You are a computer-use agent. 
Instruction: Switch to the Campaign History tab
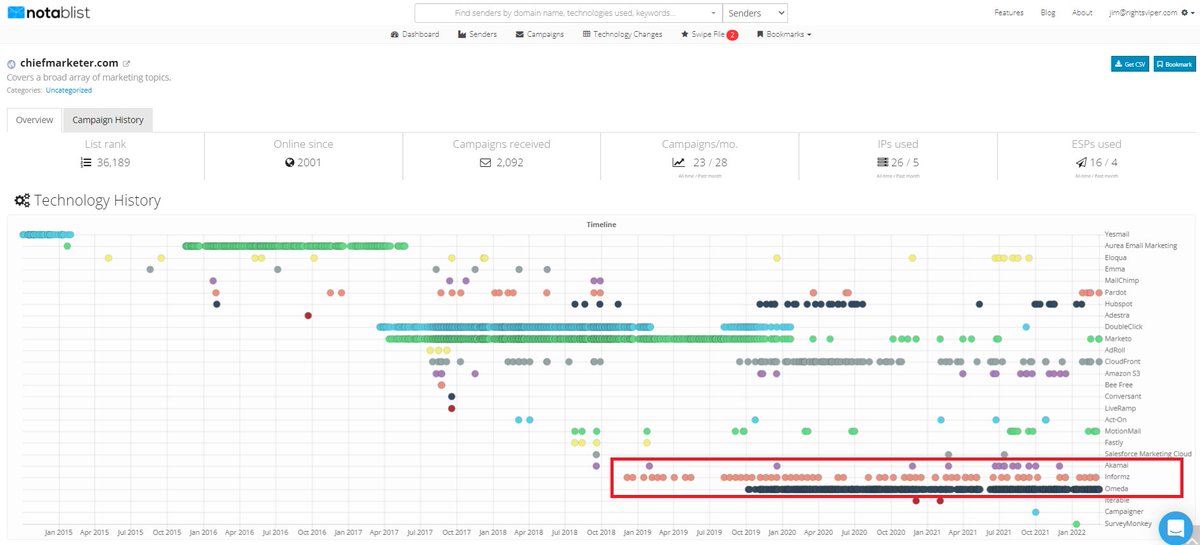click(x=107, y=120)
